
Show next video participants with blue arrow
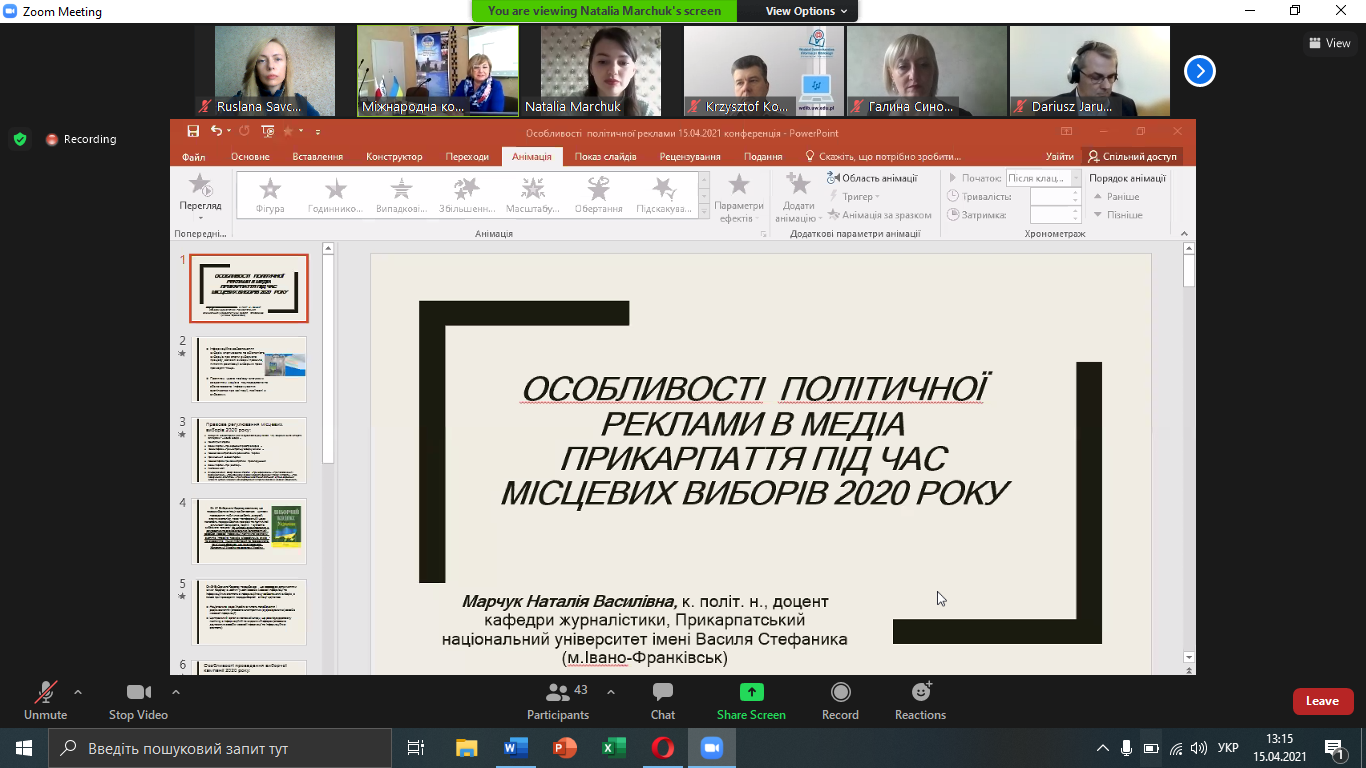(x=1200, y=71)
